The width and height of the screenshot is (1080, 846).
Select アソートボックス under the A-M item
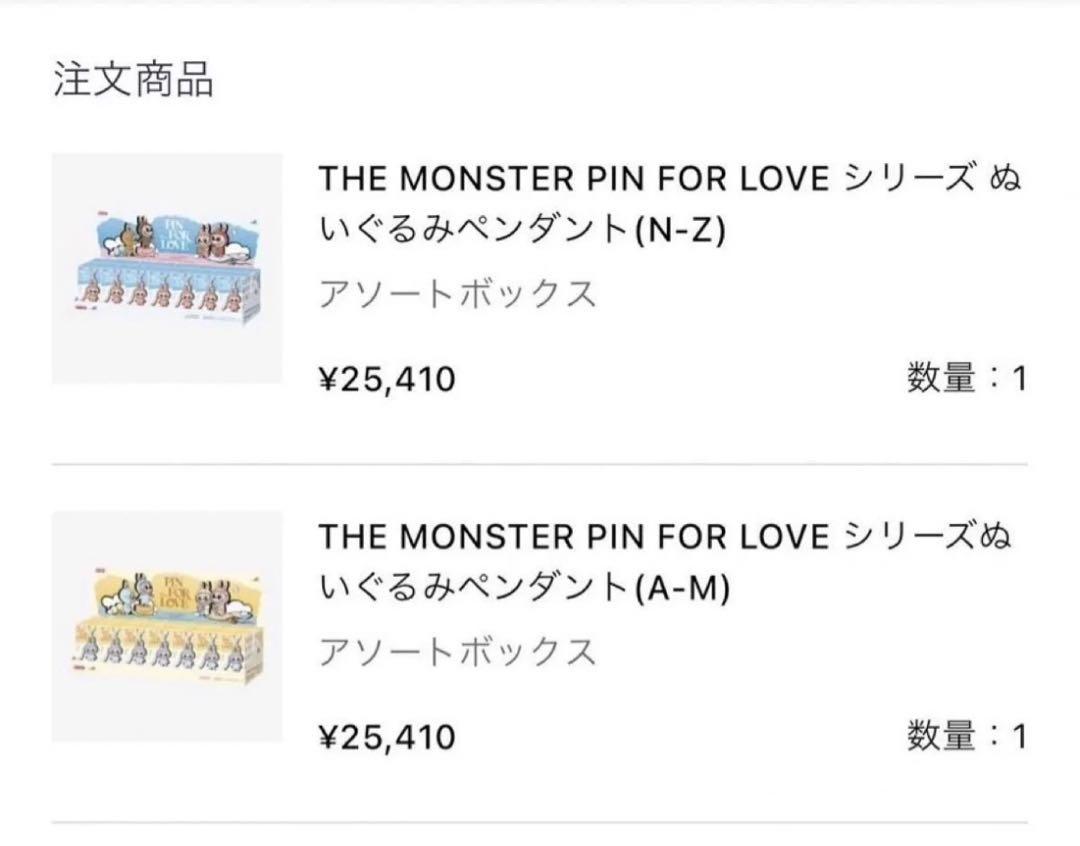[x=457, y=652]
